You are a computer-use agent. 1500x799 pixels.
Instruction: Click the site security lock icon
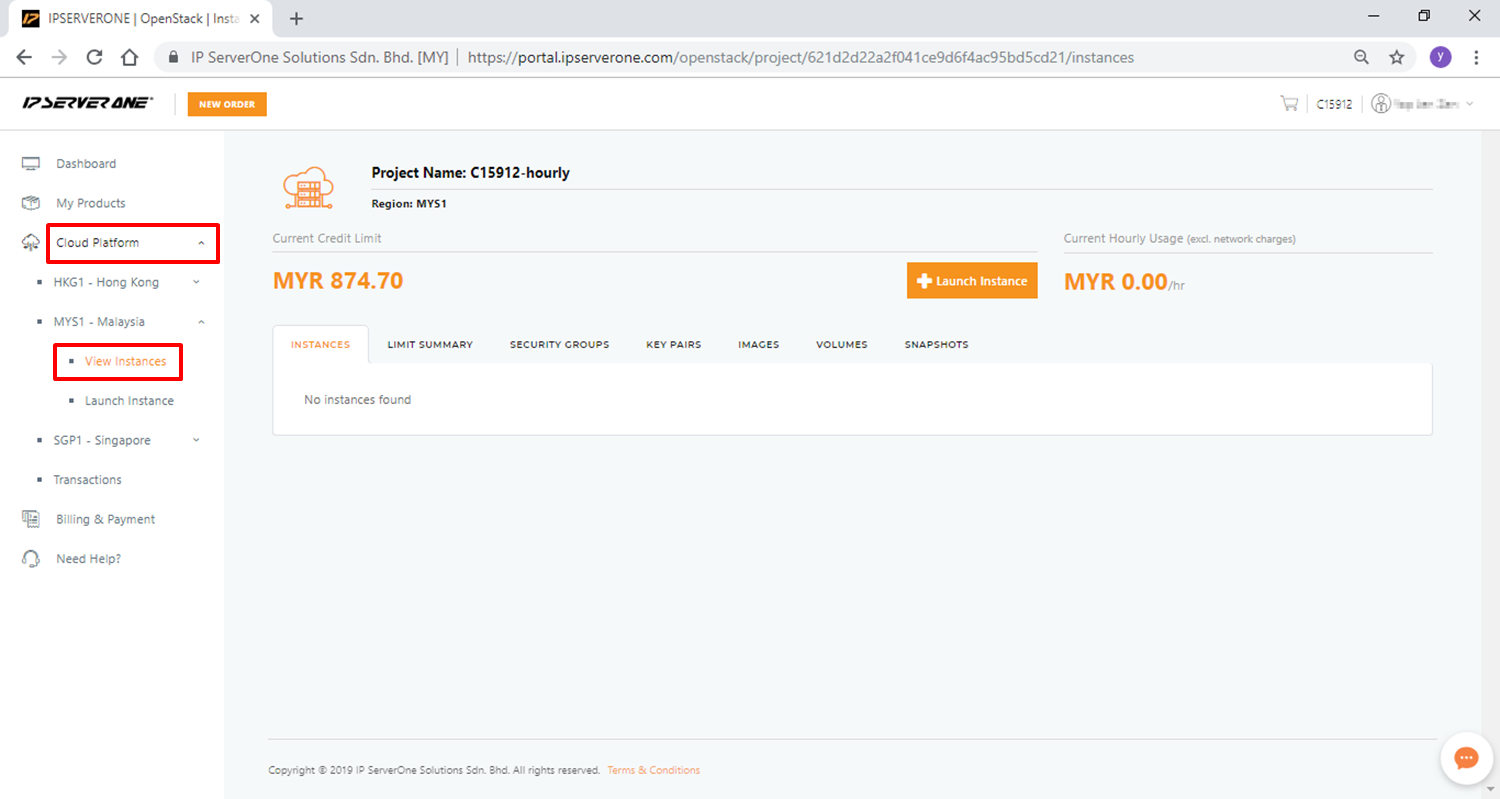[175, 57]
